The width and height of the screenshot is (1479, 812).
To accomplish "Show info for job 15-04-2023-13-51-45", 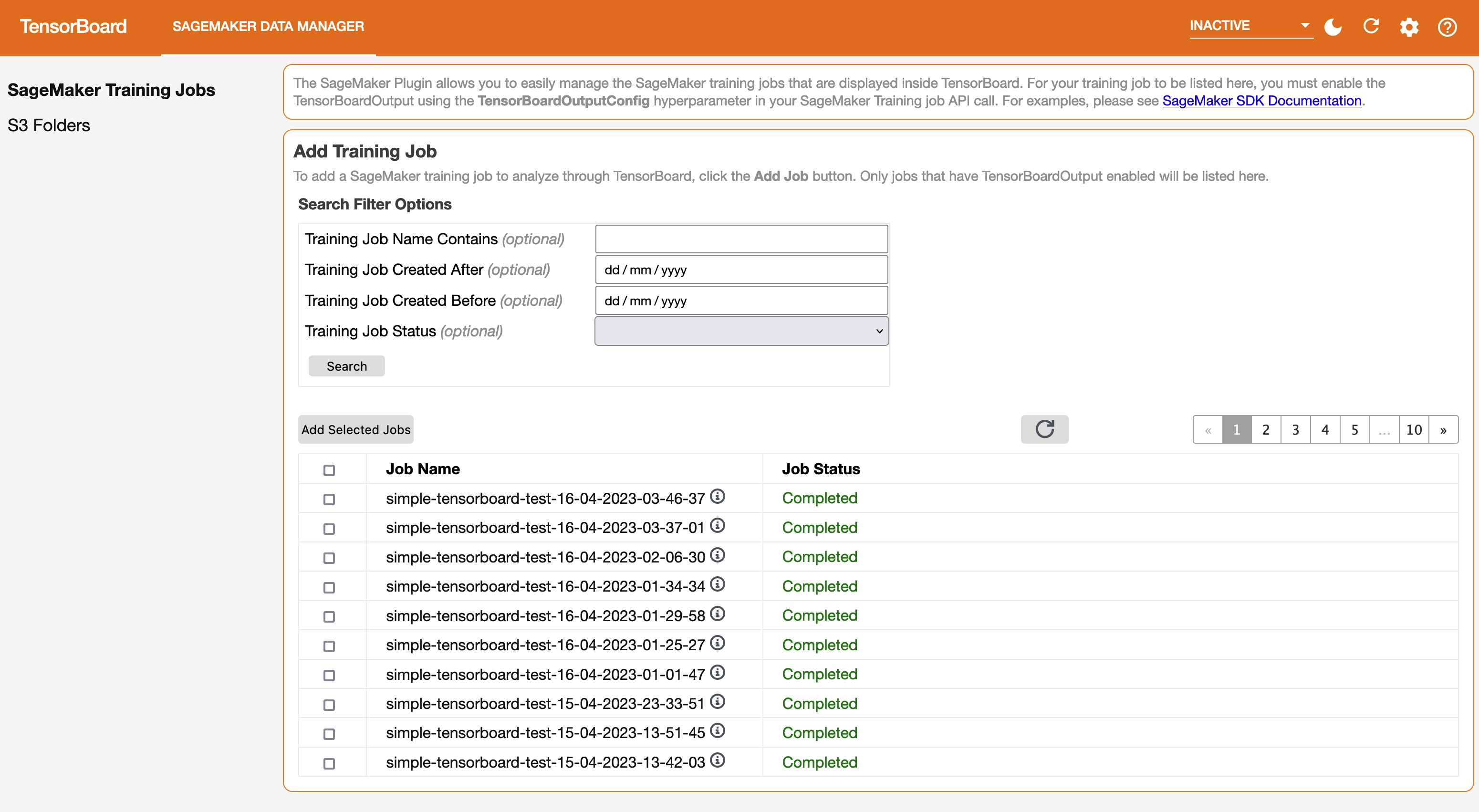I will (x=718, y=730).
